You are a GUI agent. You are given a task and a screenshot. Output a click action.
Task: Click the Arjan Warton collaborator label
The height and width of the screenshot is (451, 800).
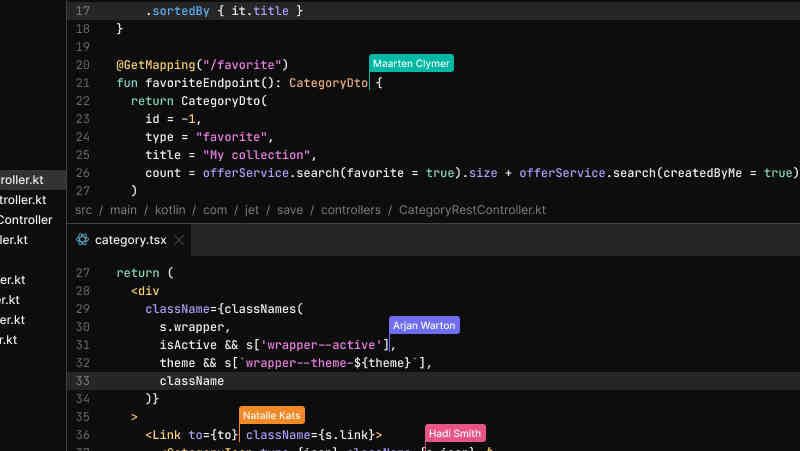[x=424, y=325]
